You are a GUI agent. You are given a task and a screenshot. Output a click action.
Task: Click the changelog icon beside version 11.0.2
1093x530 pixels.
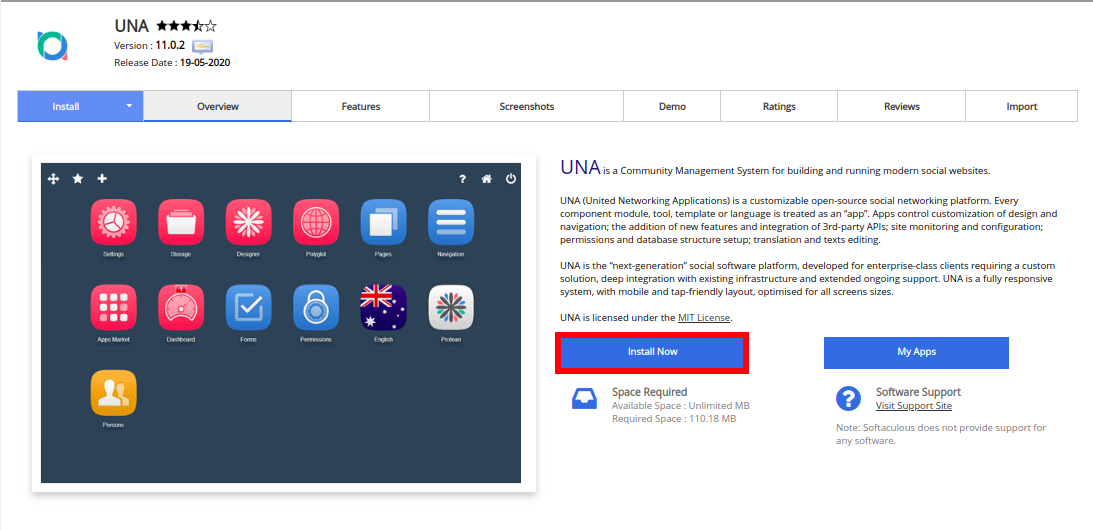point(202,46)
